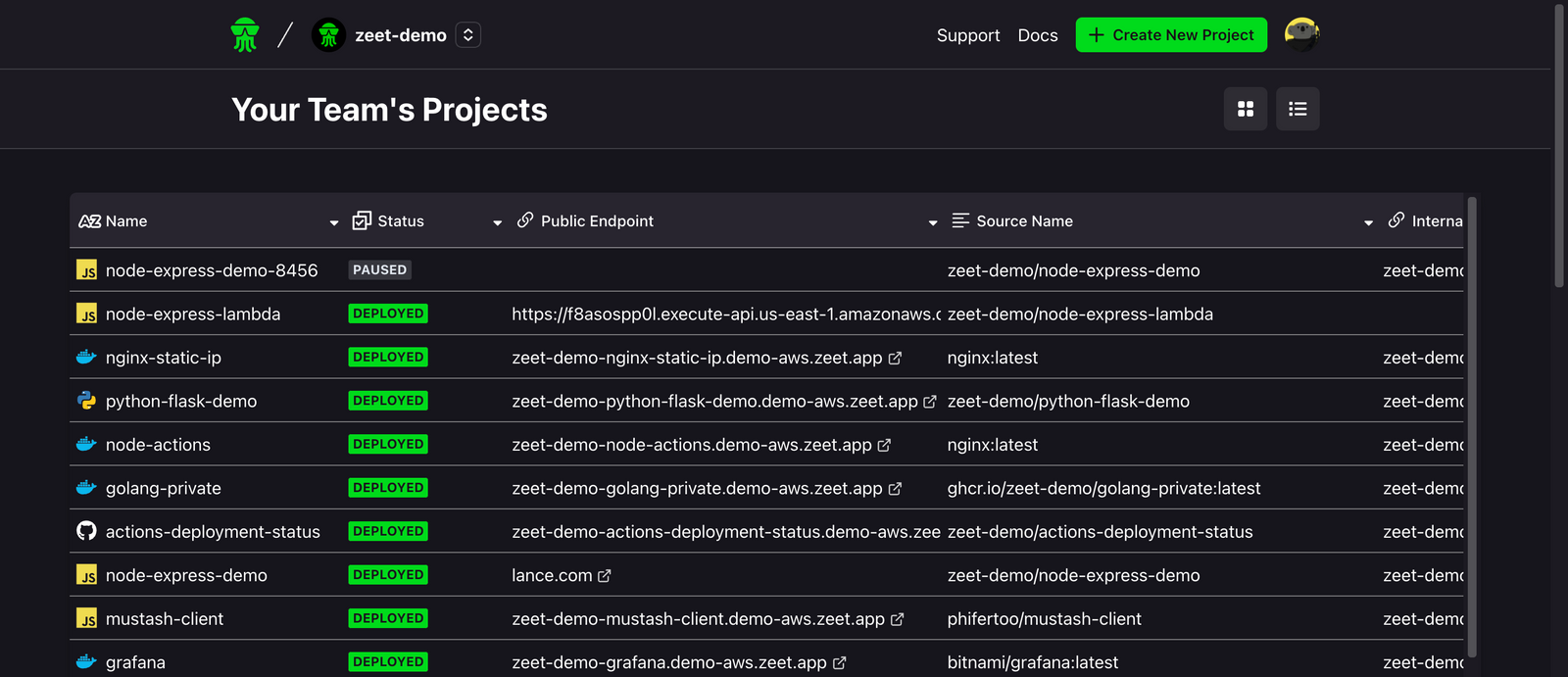Image resolution: width=1568 pixels, height=677 pixels.
Task: Open the Docs page
Action: [1037, 35]
